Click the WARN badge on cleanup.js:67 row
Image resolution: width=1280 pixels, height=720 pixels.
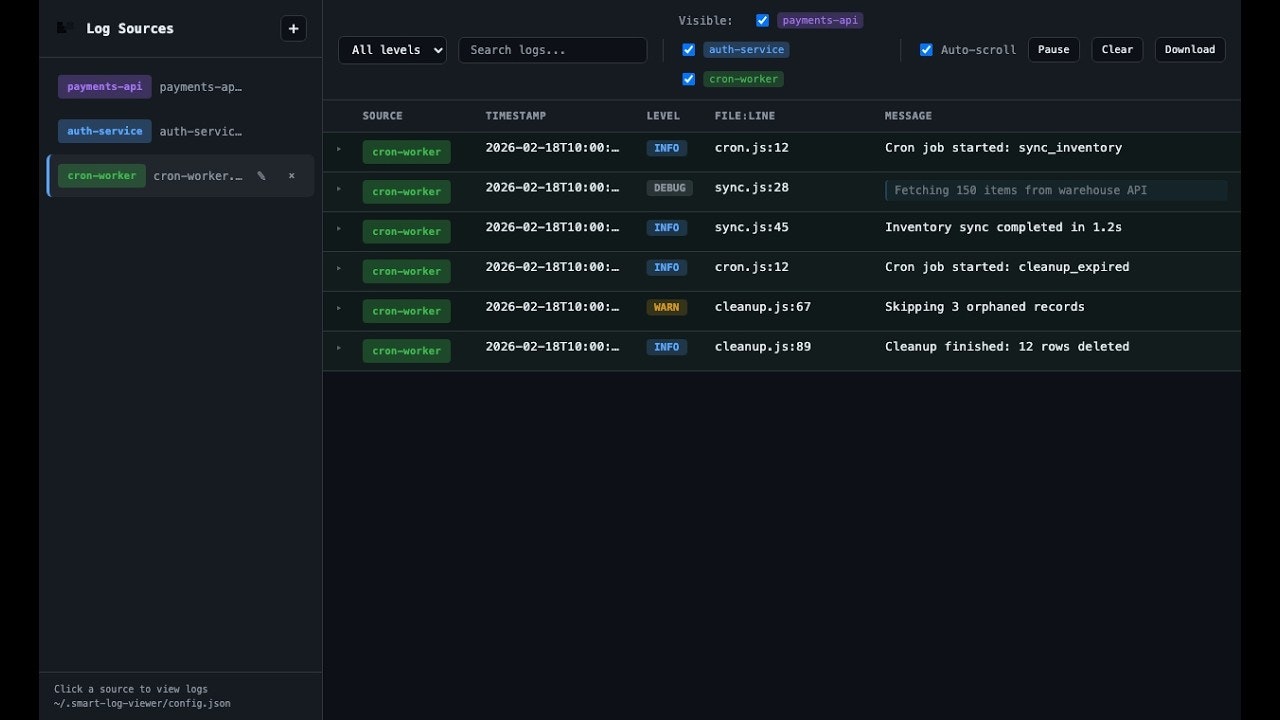pos(666,307)
